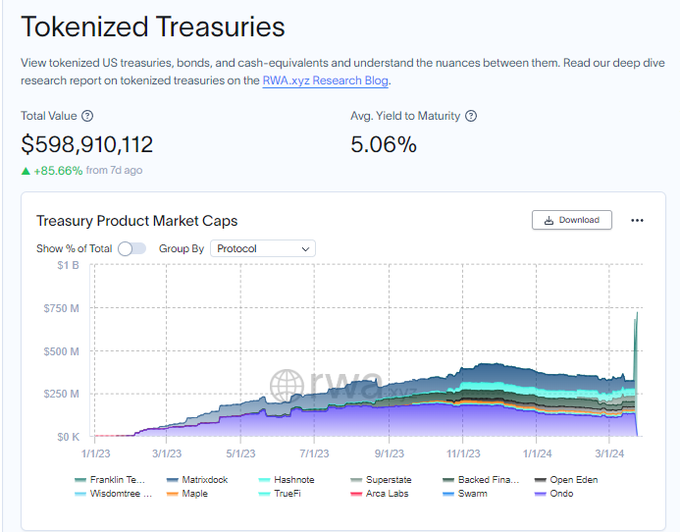Screen dimensions: 680x532
Task: Click the TrueFi legend label
Action: 288,493
